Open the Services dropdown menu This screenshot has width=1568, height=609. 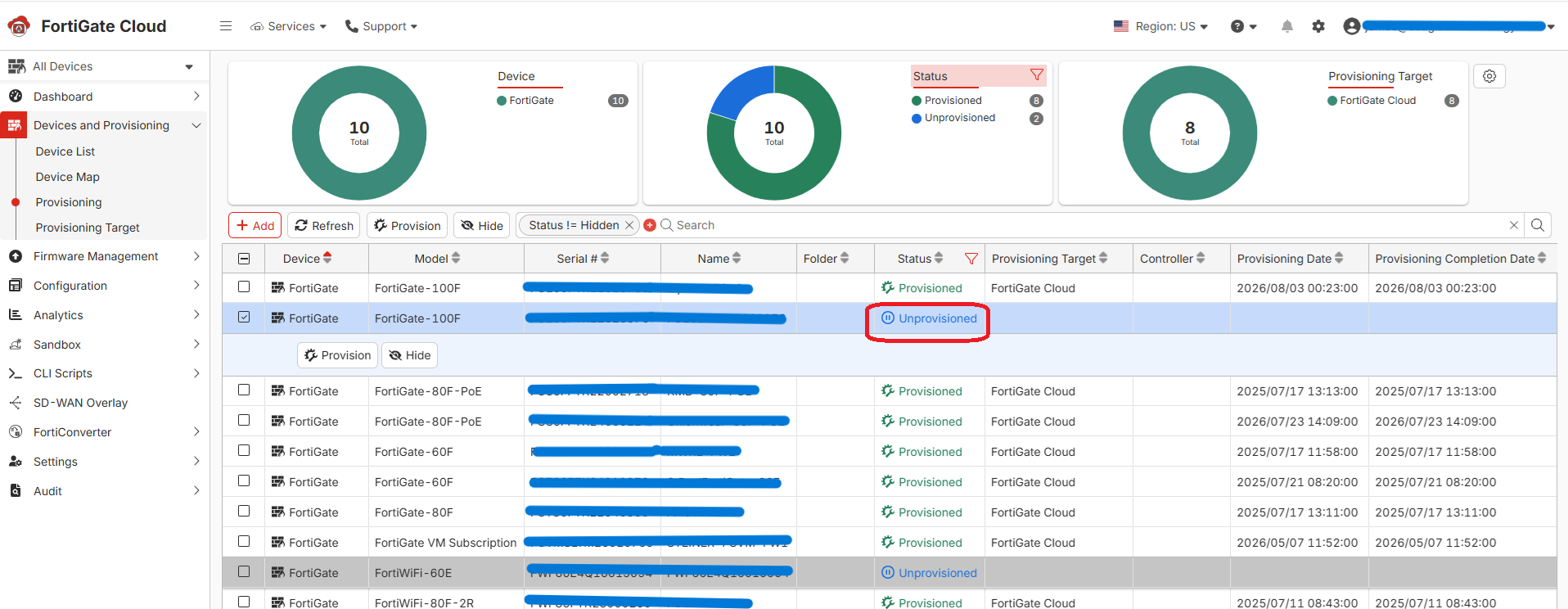[x=288, y=26]
